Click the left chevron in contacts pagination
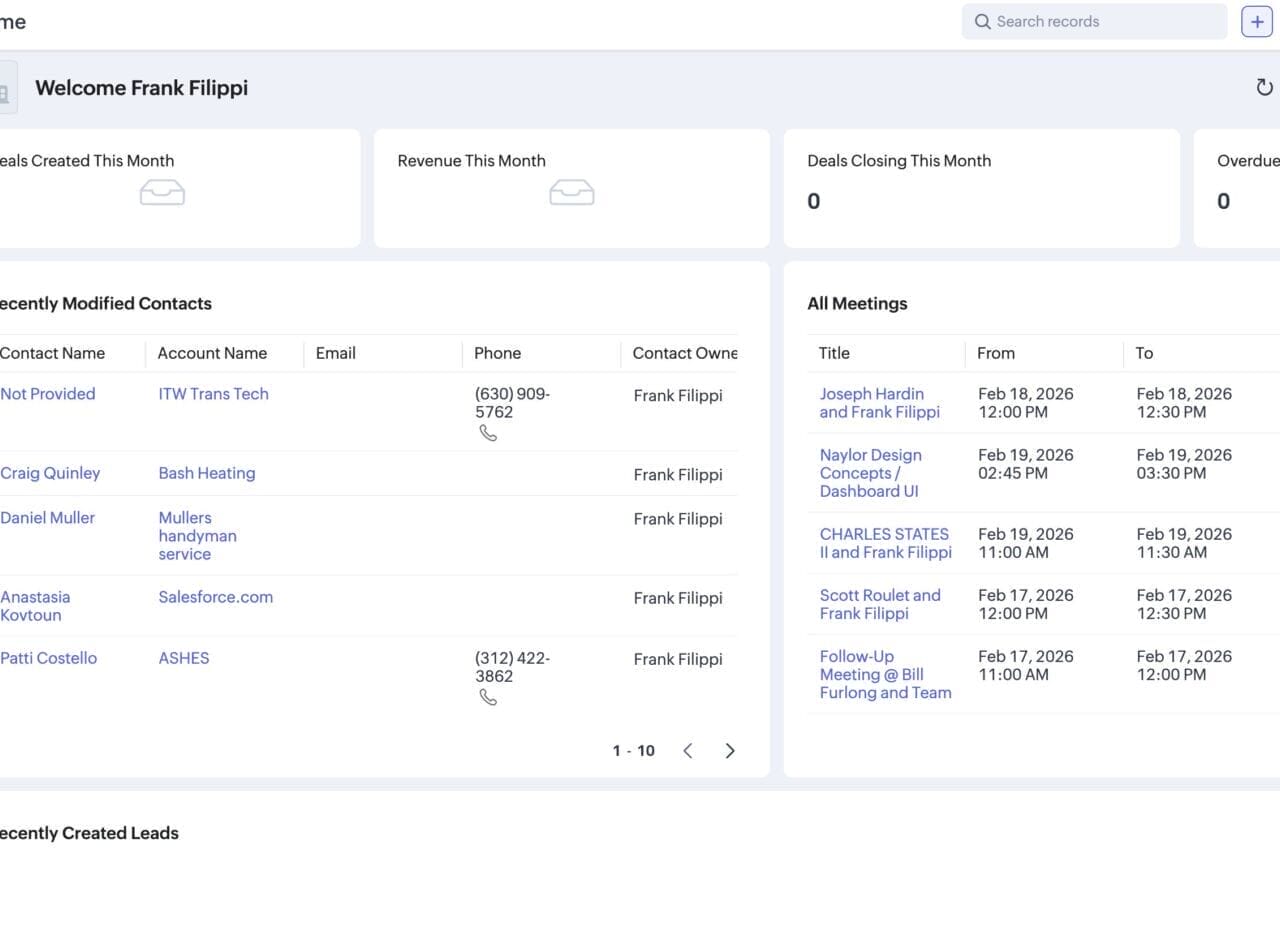1280x946 pixels. click(687, 750)
